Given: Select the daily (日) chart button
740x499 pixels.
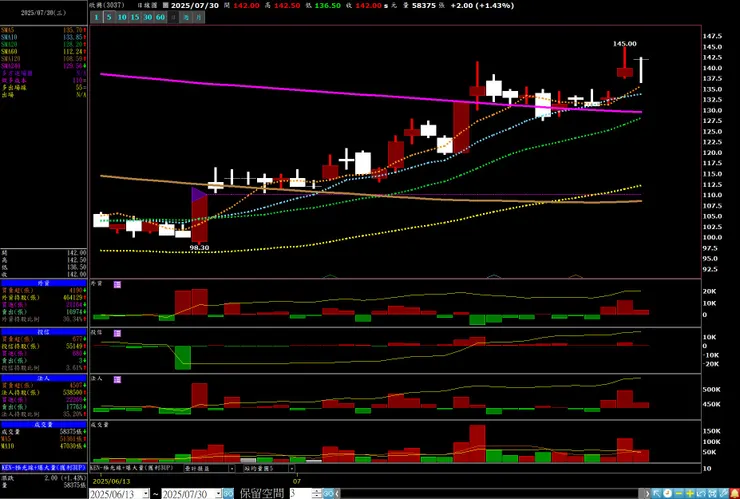Looking at the screenshot, I should [173, 17].
